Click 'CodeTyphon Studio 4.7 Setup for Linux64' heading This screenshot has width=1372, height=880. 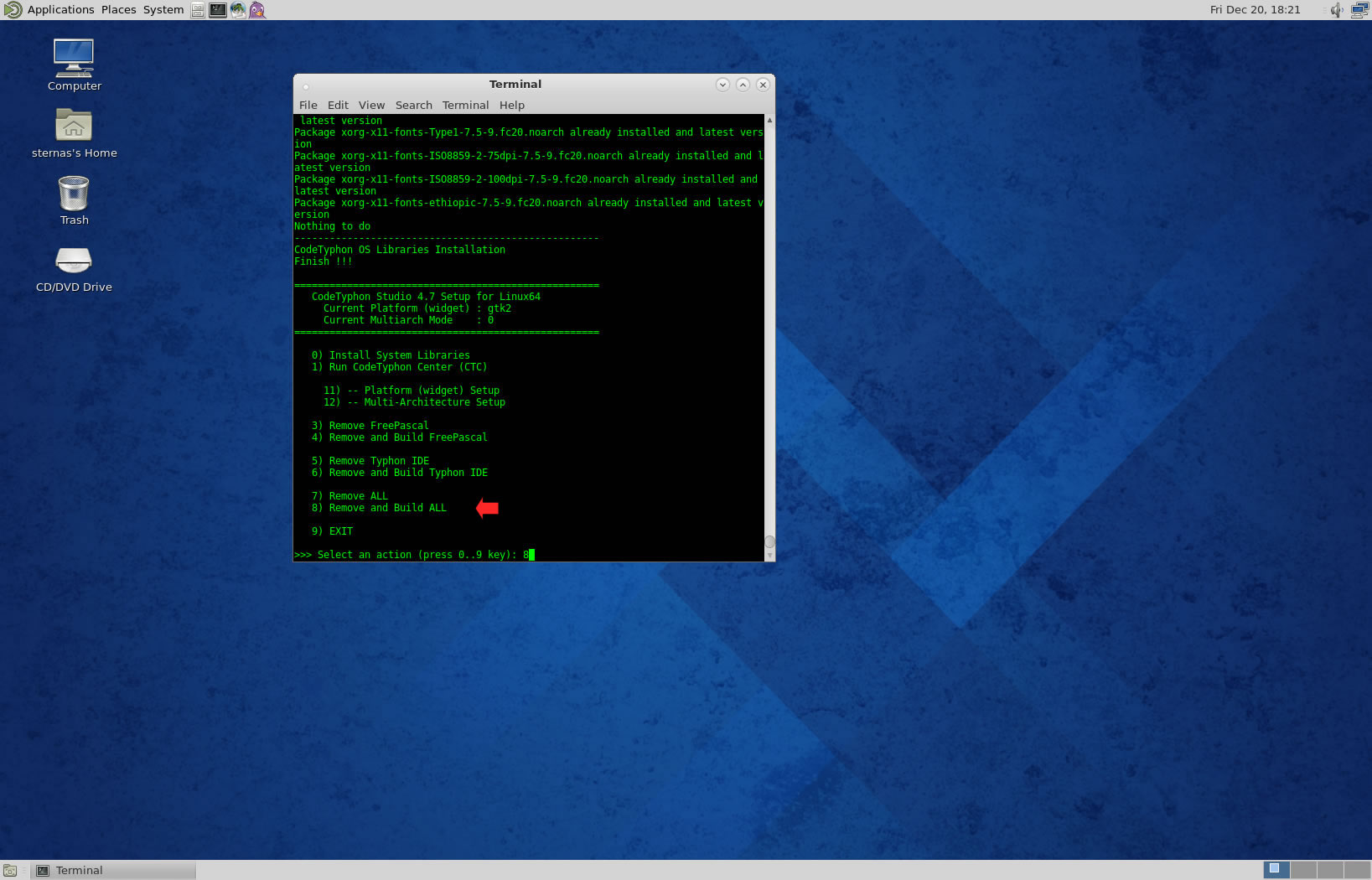(426, 297)
